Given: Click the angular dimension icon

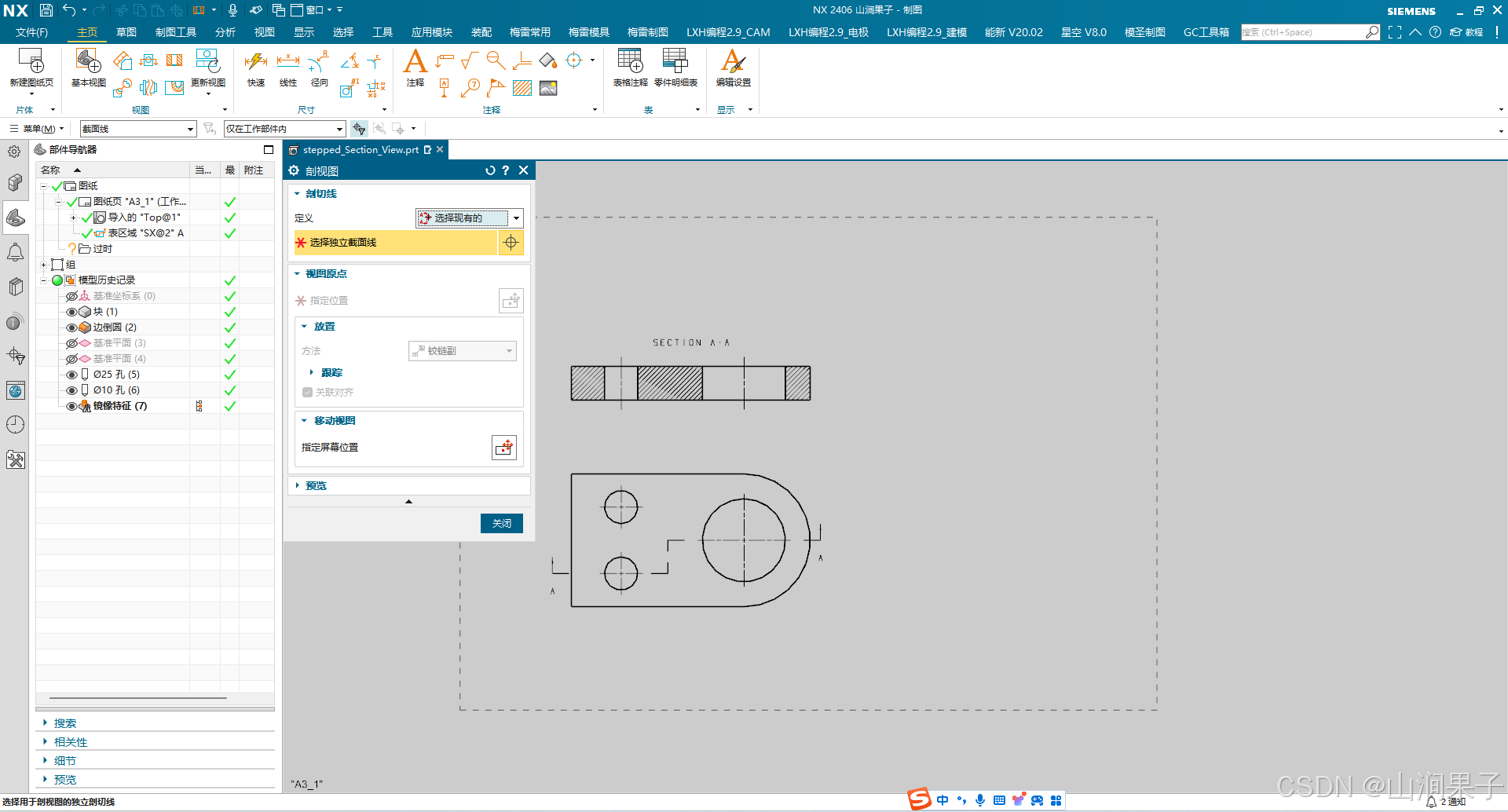Looking at the screenshot, I should pyautogui.click(x=350, y=60).
